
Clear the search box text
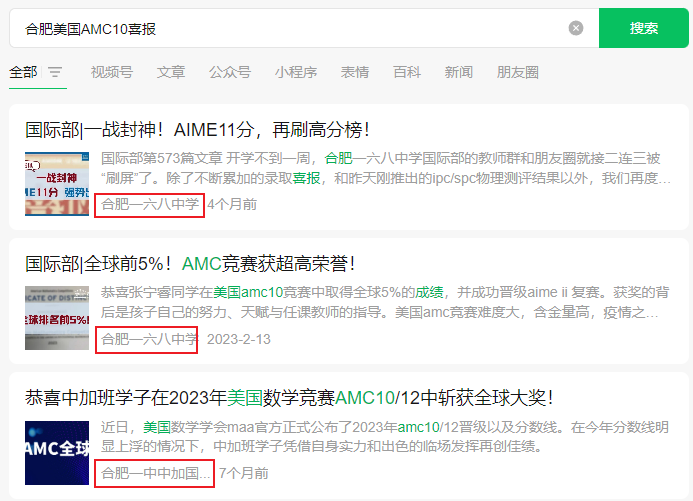point(575,28)
